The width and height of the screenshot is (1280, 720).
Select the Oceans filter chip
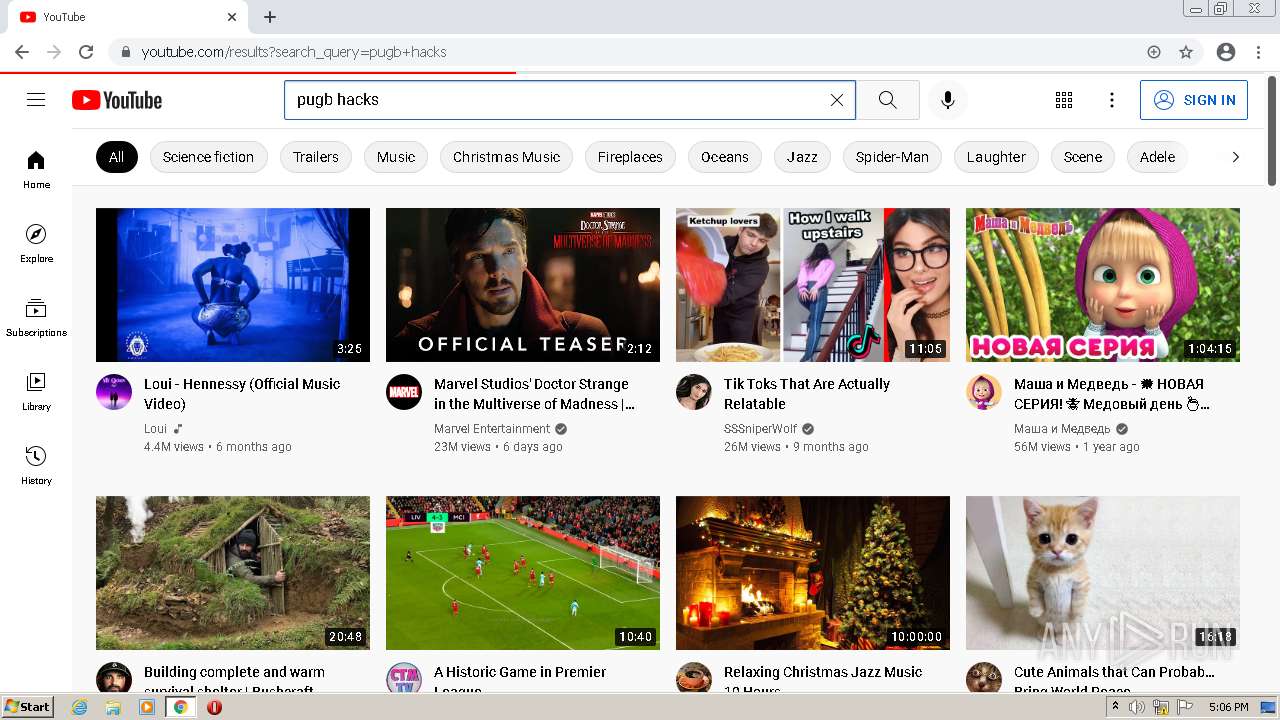[x=725, y=157]
